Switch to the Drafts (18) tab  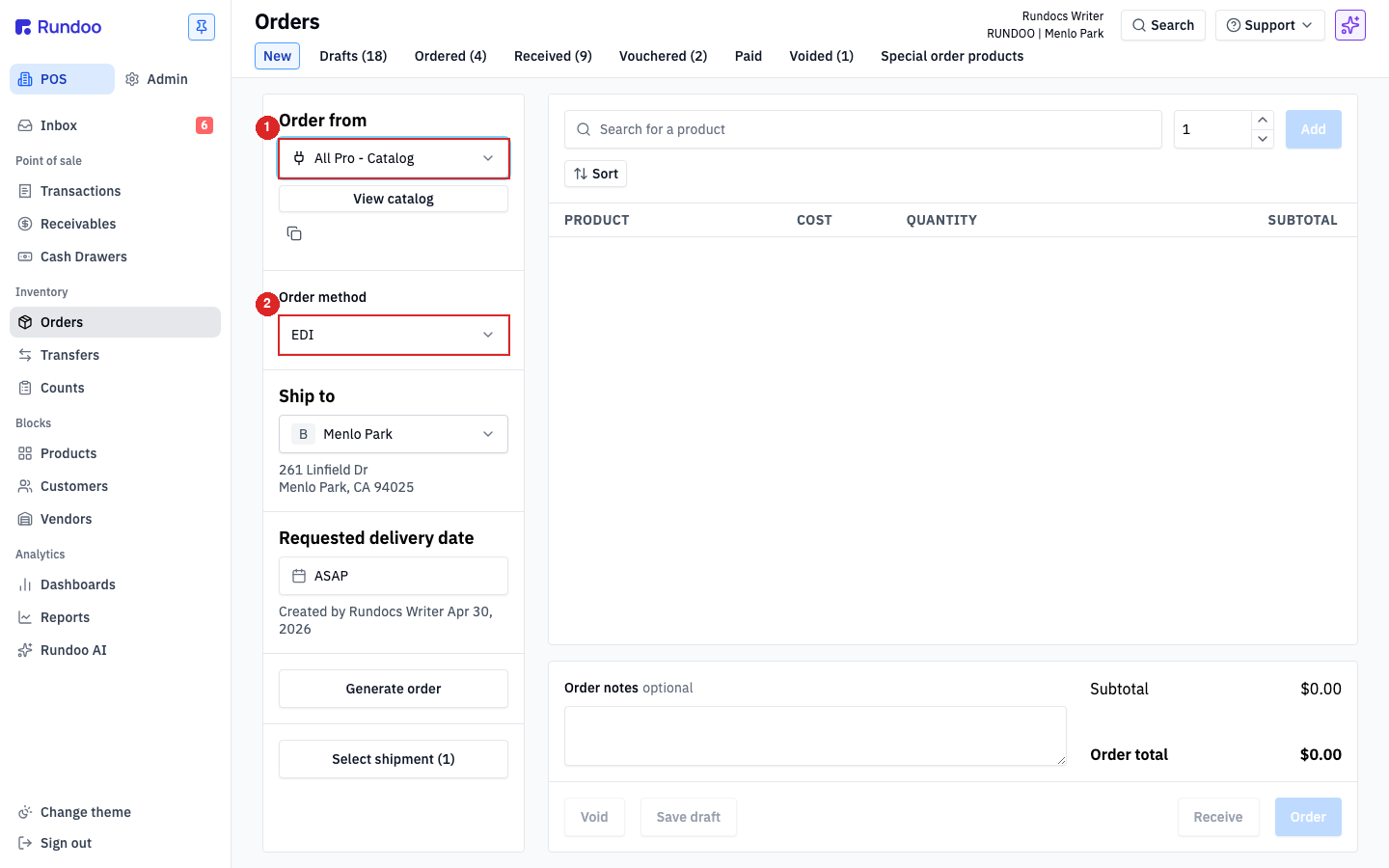pos(353,56)
